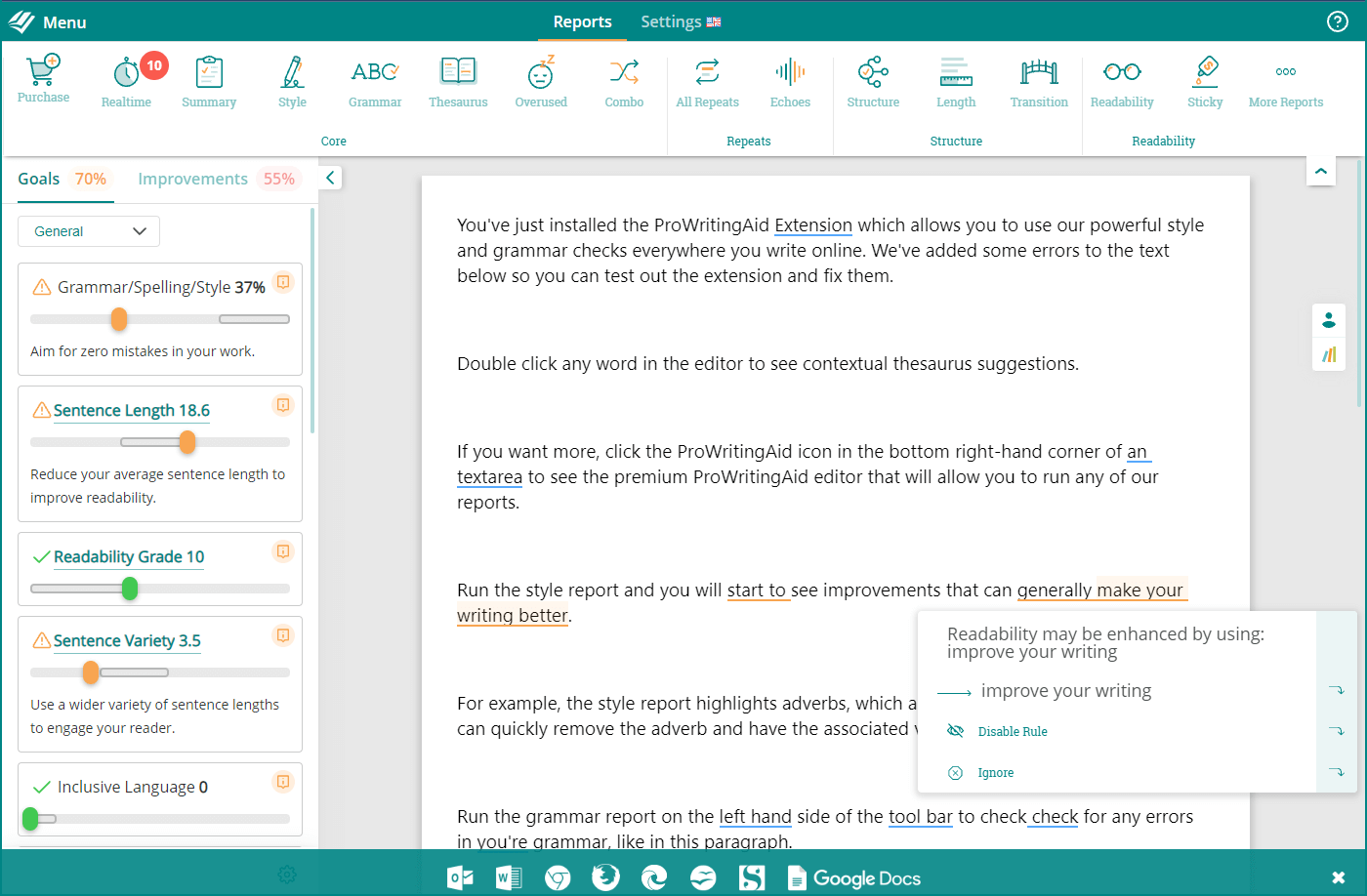Open the Outlook integration icon
Image resolution: width=1367 pixels, height=896 pixels.
460,877
